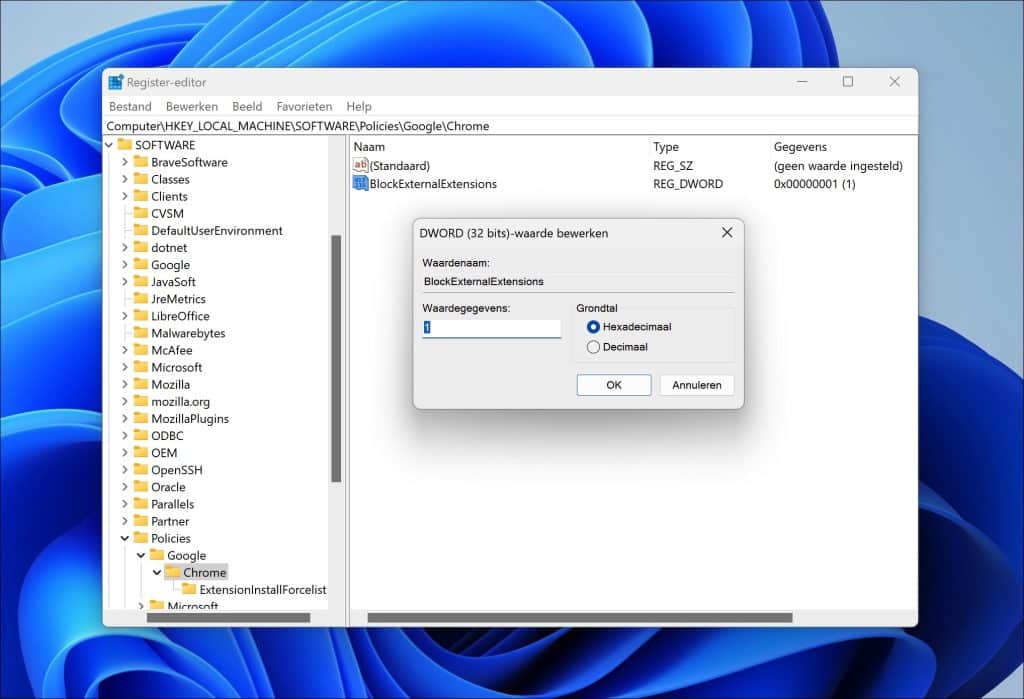Click the Malwarebytes folder icon

click(x=140, y=333)
